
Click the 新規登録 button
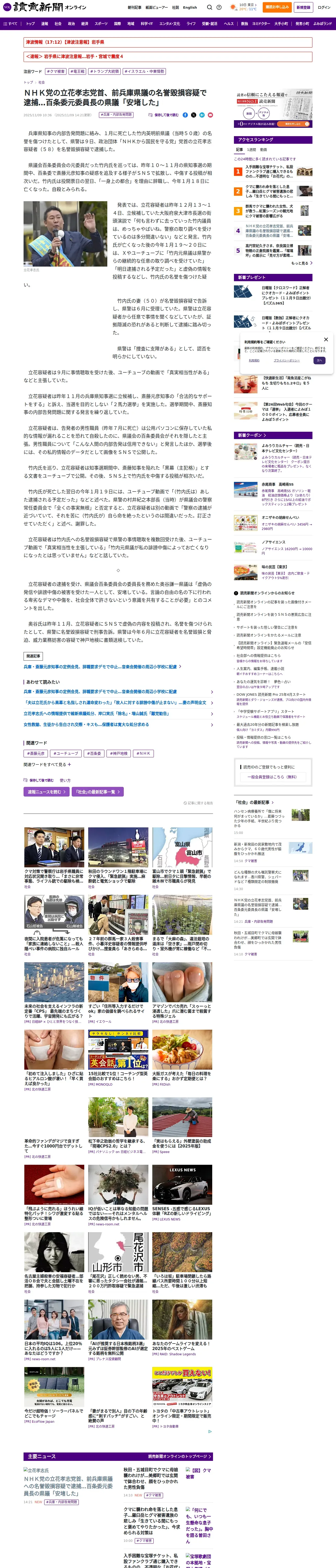coord(303,7)
